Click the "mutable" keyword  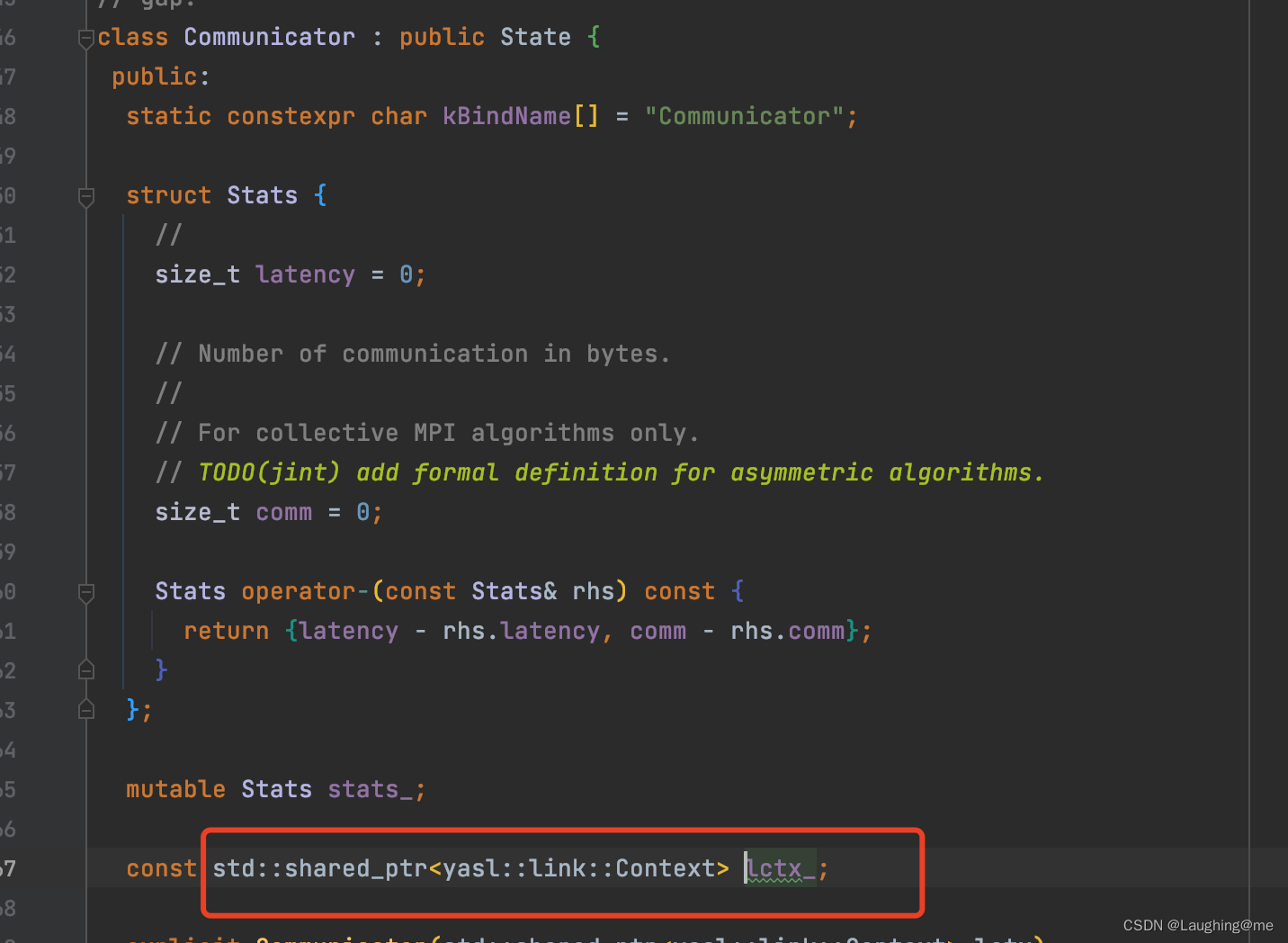(x=175, y=789)
